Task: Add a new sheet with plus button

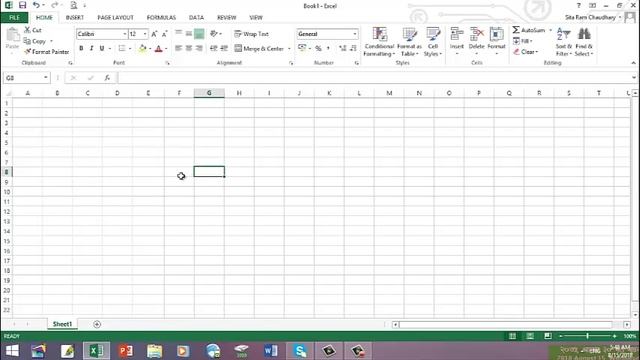Action: tap(97, 324)
